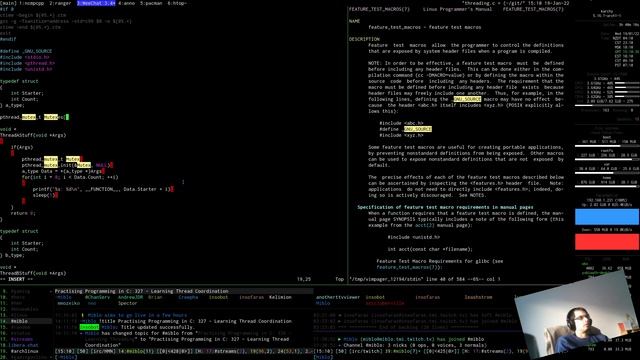Click the '} a_type;' struct closing line
The image size is (640, 360).
(x=12, y=105)
